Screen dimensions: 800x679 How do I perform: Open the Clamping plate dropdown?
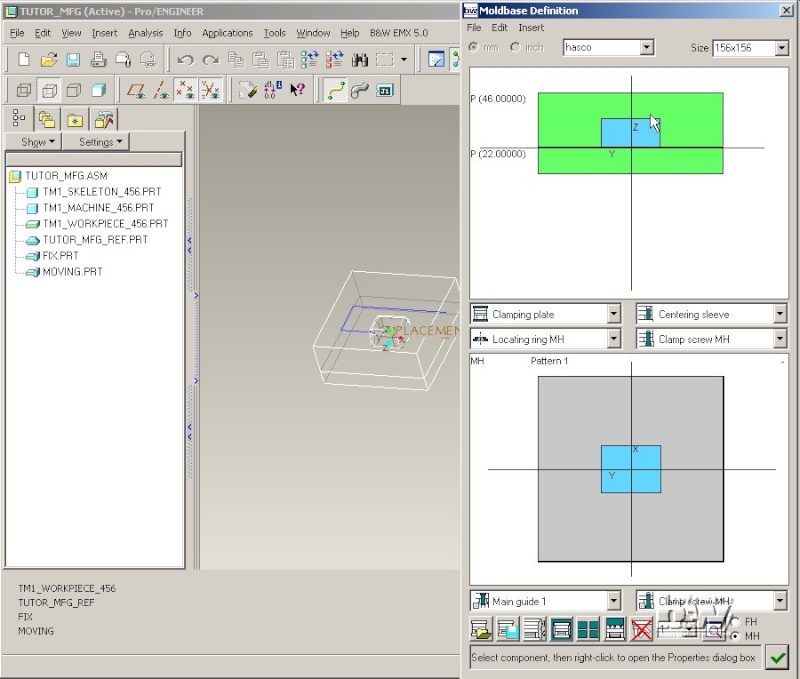614,314
